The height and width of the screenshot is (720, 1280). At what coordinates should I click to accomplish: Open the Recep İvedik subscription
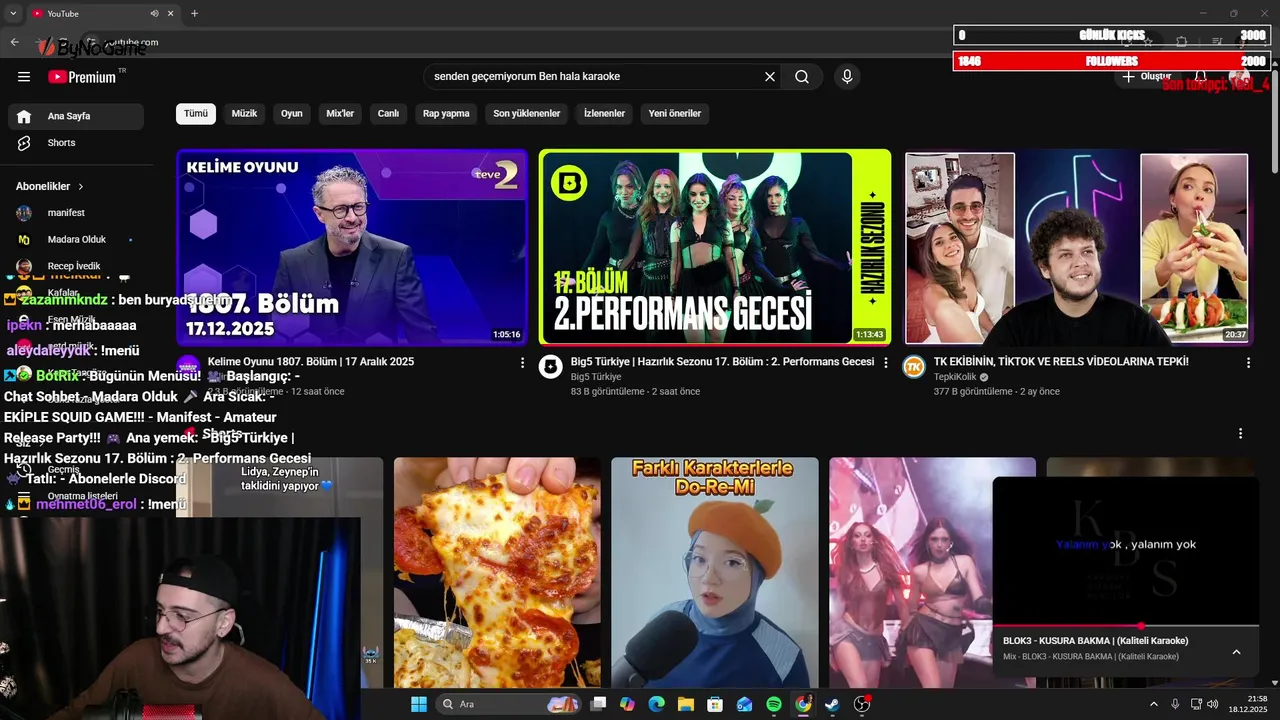point(76,266)
